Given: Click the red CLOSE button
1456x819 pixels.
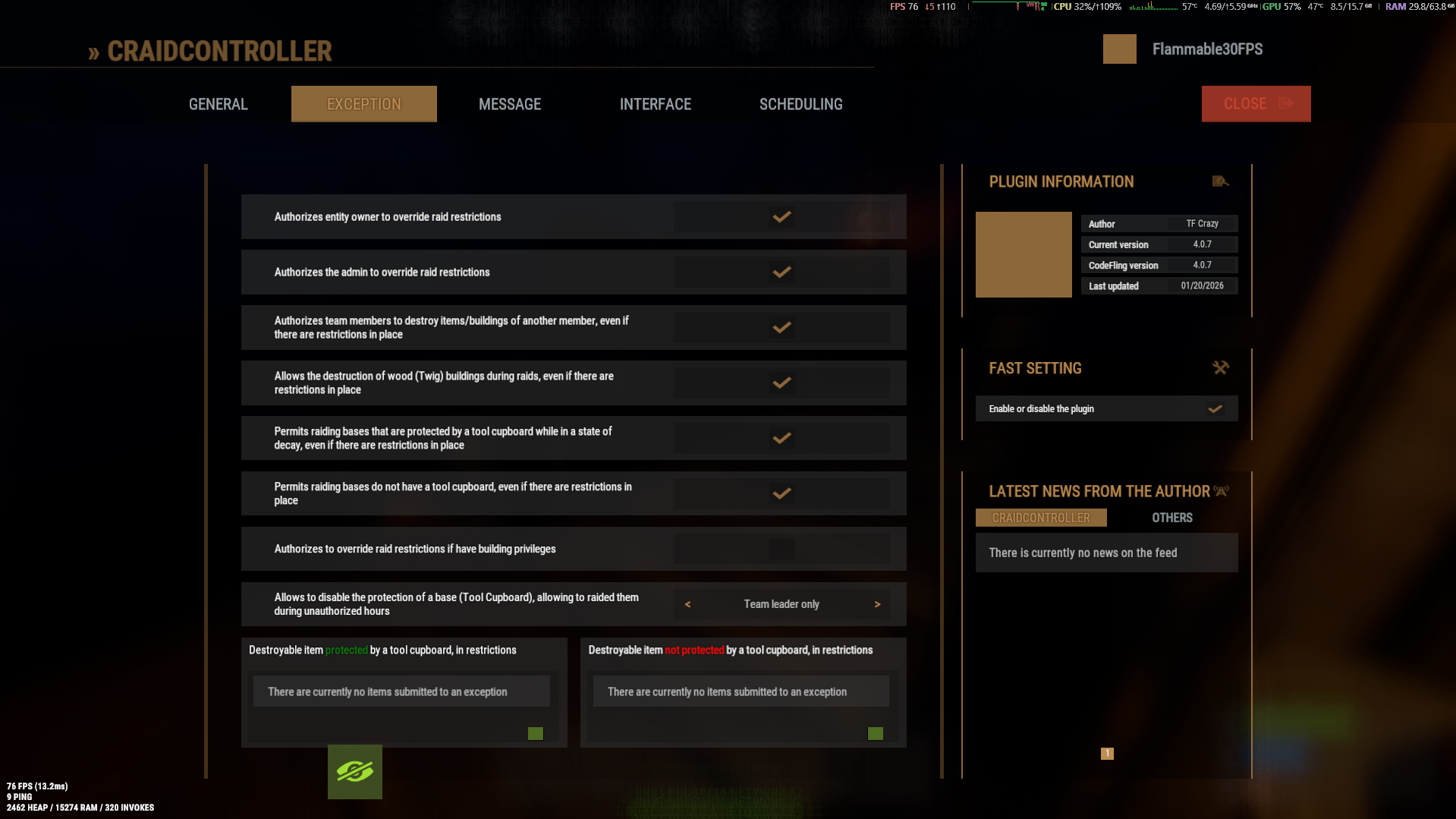Looking at the screenshot, I should click(x=1256, y=104).
